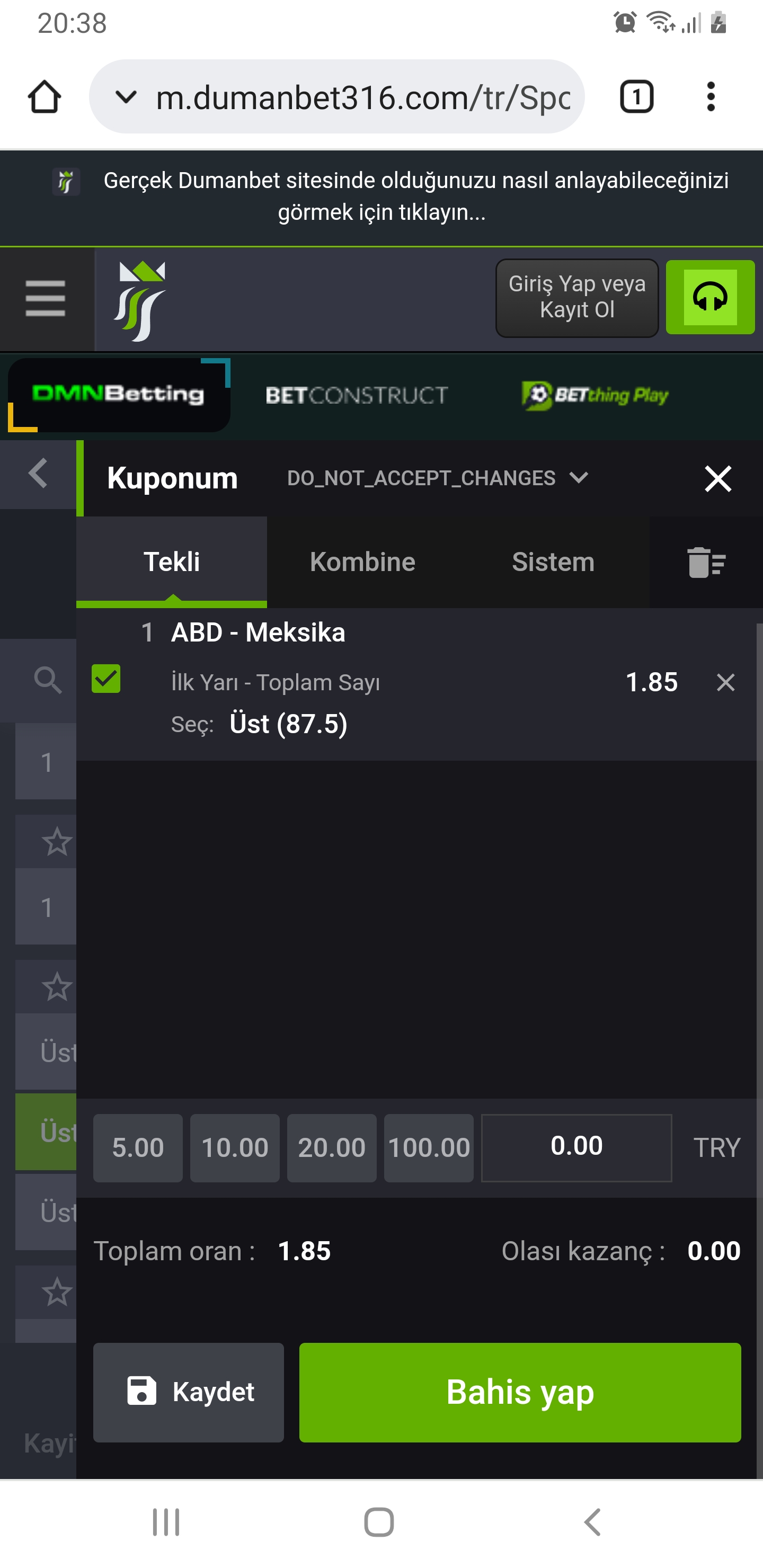Focus the 0.00 stake input field
Image resolution: width=763 pixels, height=1568 pixels.
click(576, 1147)
